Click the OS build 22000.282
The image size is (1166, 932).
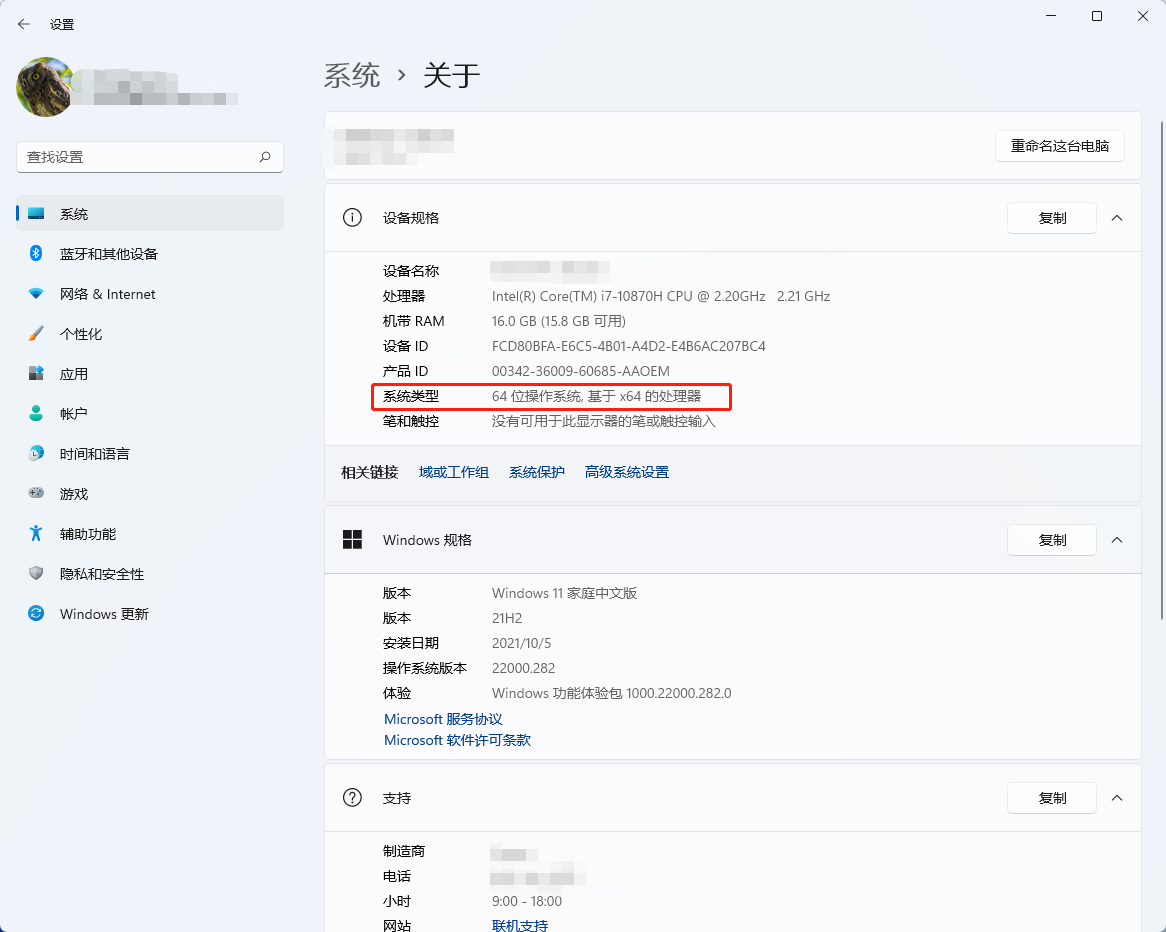(524, 668)
